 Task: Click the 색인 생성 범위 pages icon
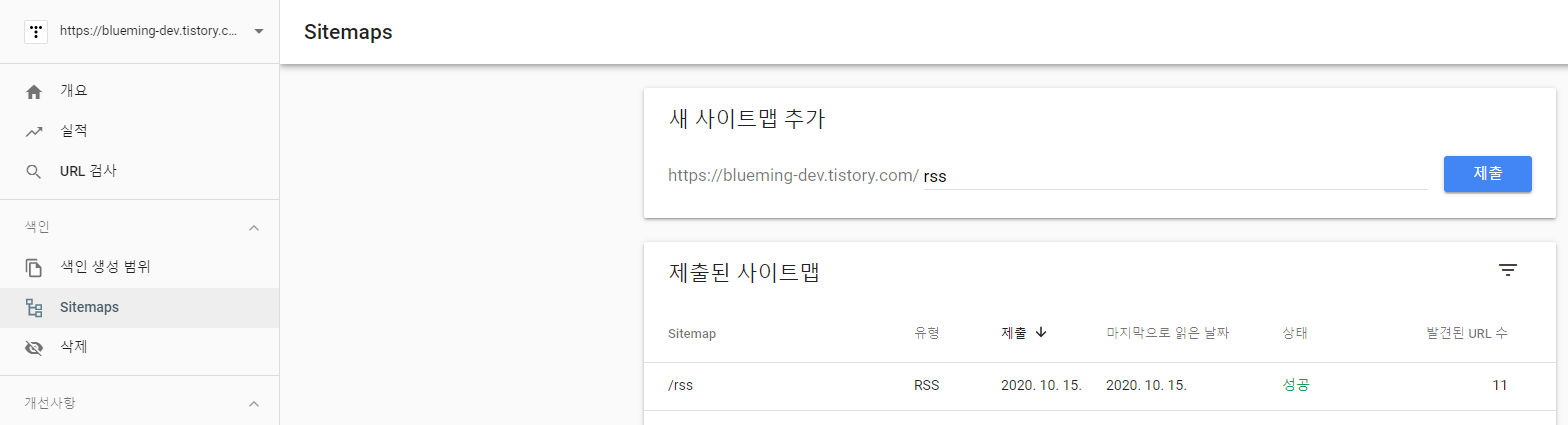(34, 268)
